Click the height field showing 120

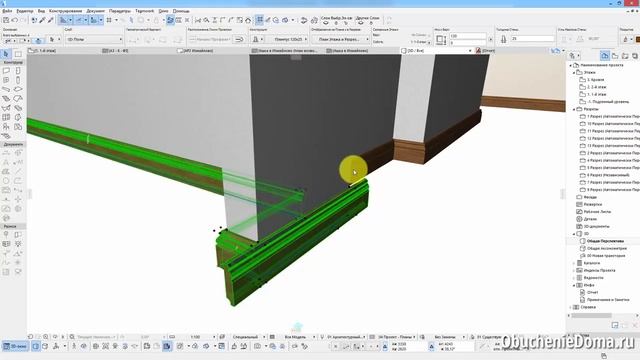tap(468, 36)
